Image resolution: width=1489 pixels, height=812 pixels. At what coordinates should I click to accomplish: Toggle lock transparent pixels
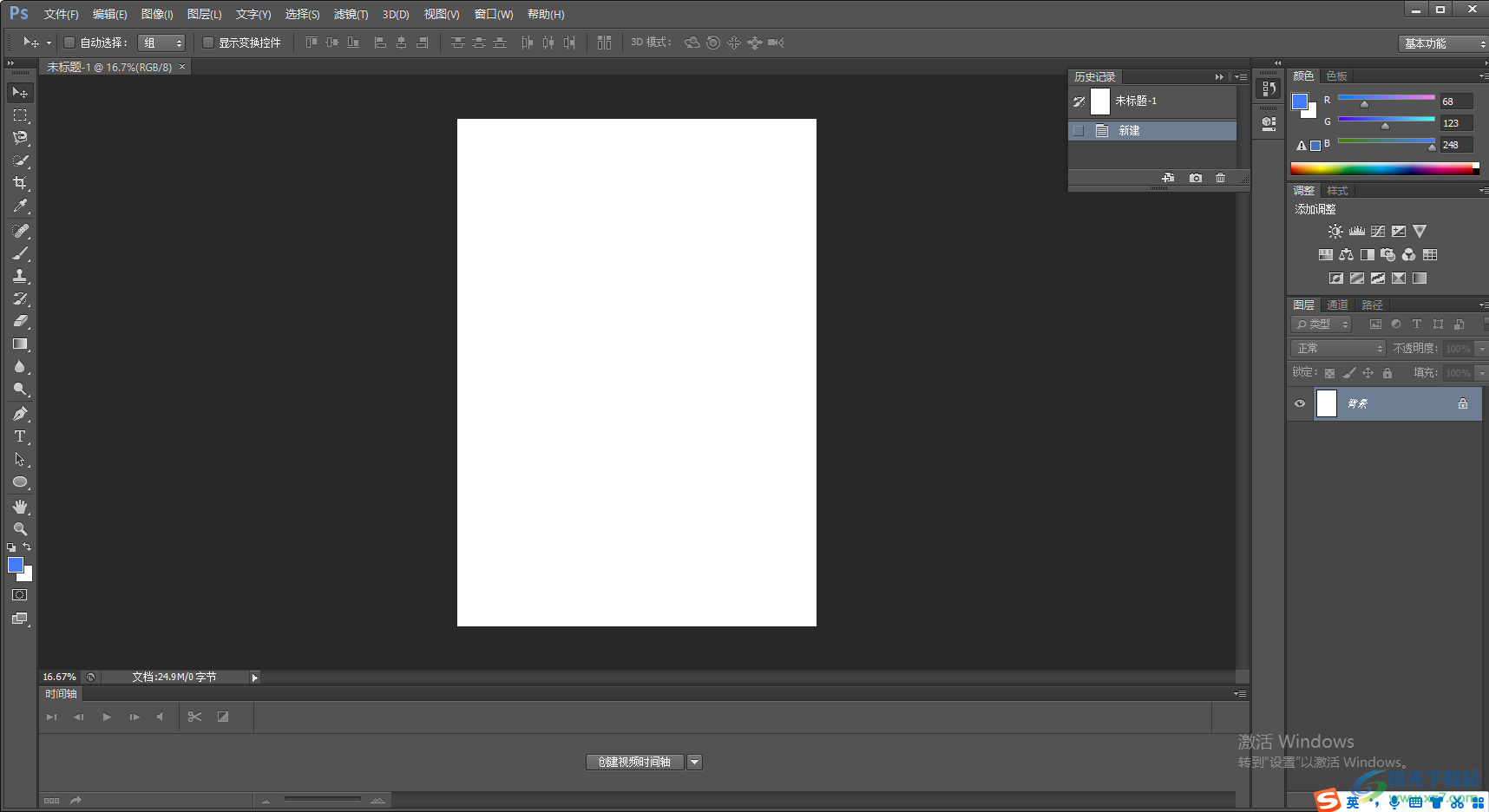(x=1329, y=373)
